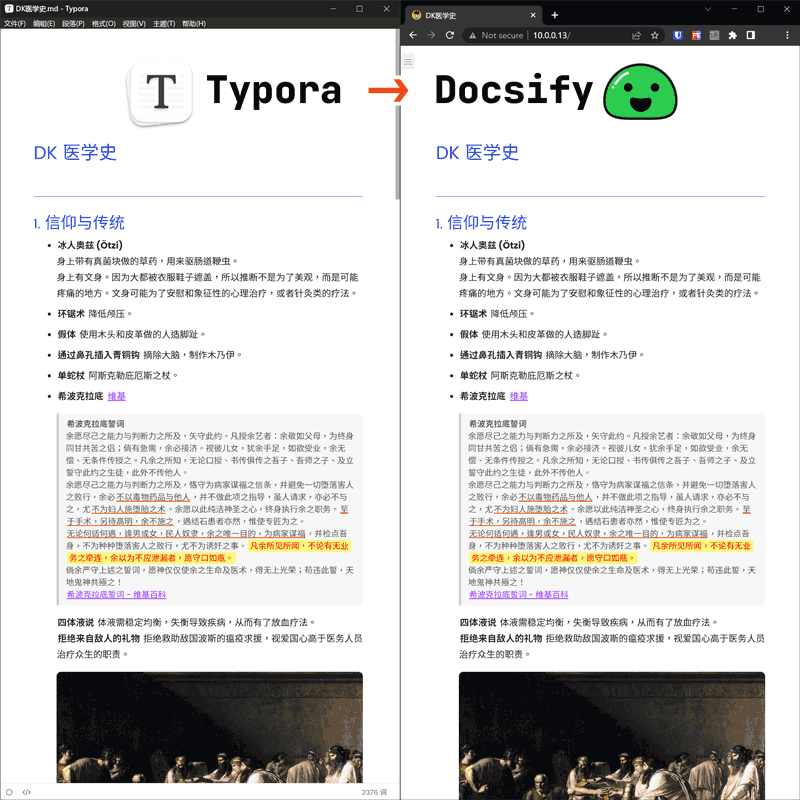The width and height of the screenshot is (800, 800).
Task: Open 希波克拉底誓词 - 维基百科 link in Typora
Action: [x=116, y=594]
